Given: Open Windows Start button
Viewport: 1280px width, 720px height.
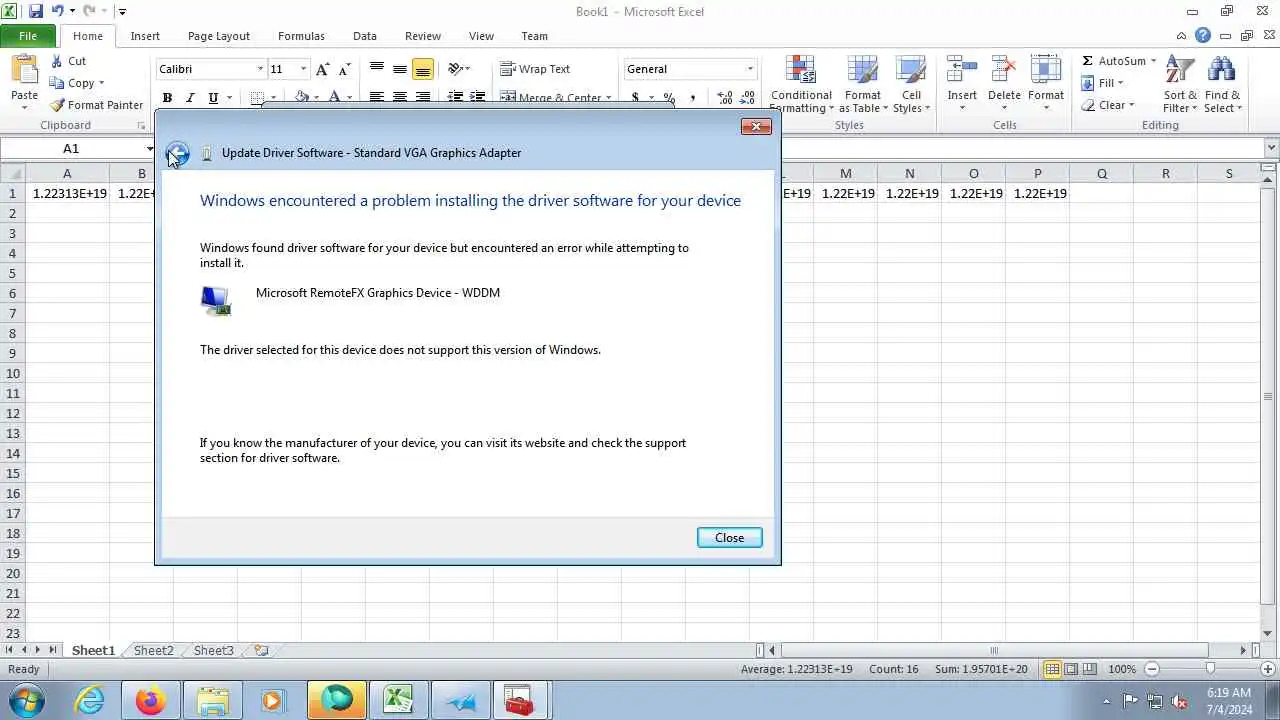Looking at the screenshot, I should pos(25,700).
